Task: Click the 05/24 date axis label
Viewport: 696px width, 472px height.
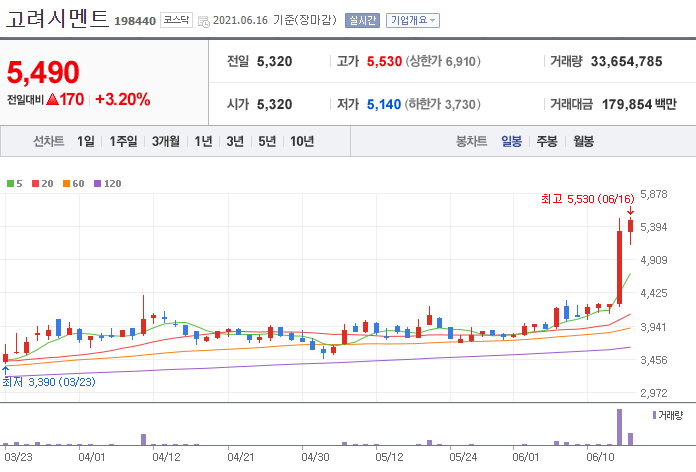Action: coord(463,457)
